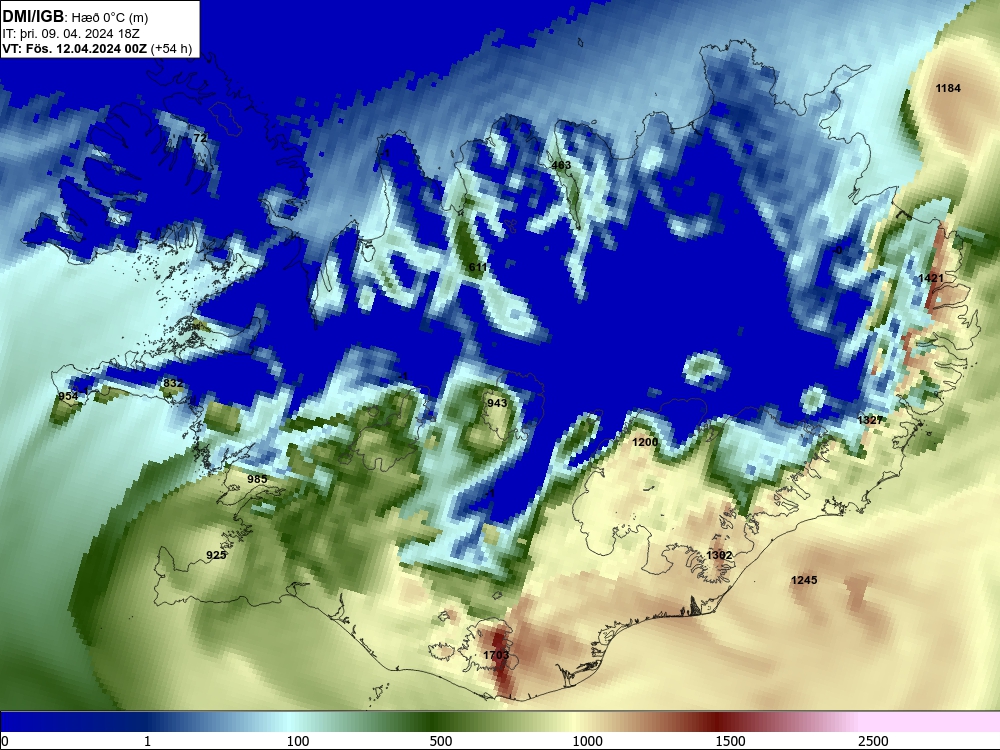1000x750 pixels.
Task: Click the map value 1327
Action: [870, 420]
